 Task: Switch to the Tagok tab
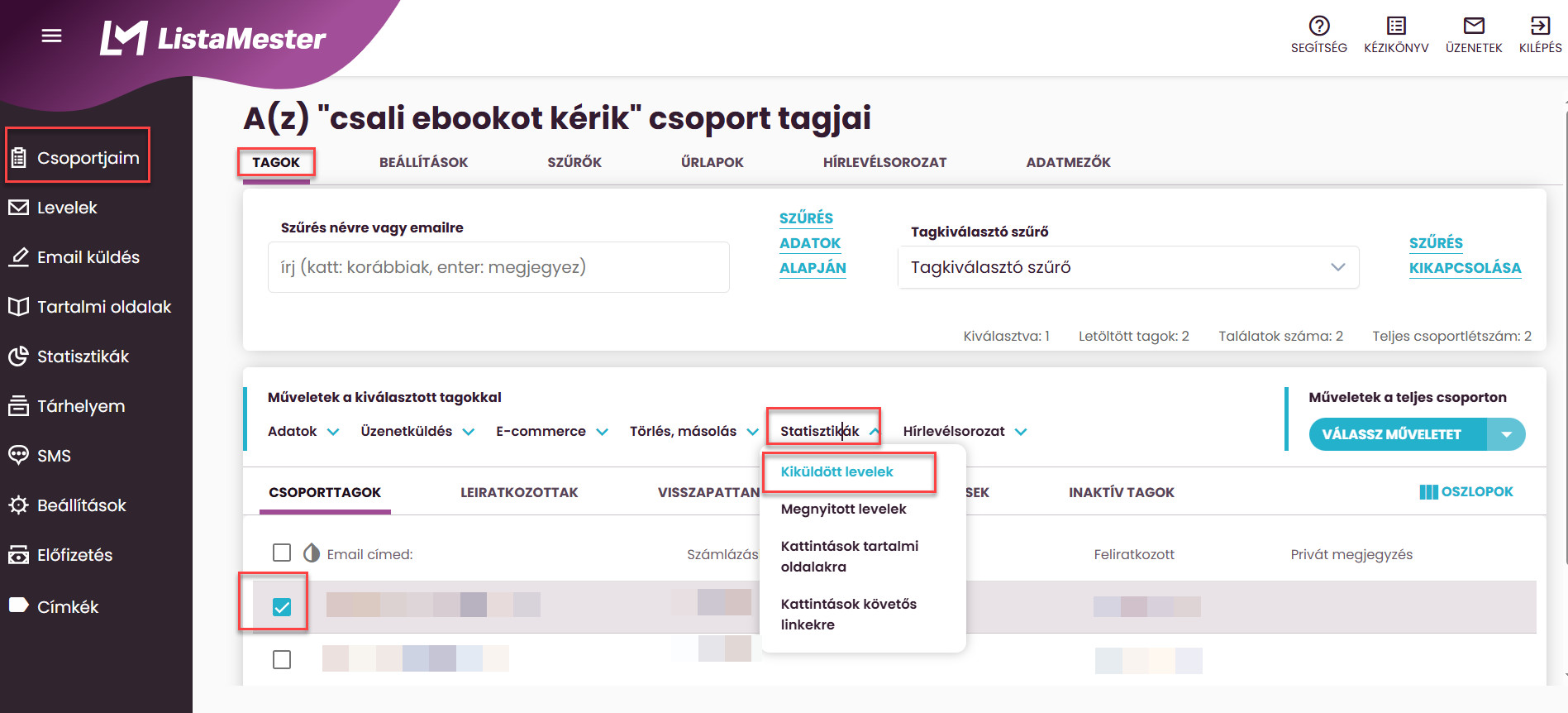[276, 162]
